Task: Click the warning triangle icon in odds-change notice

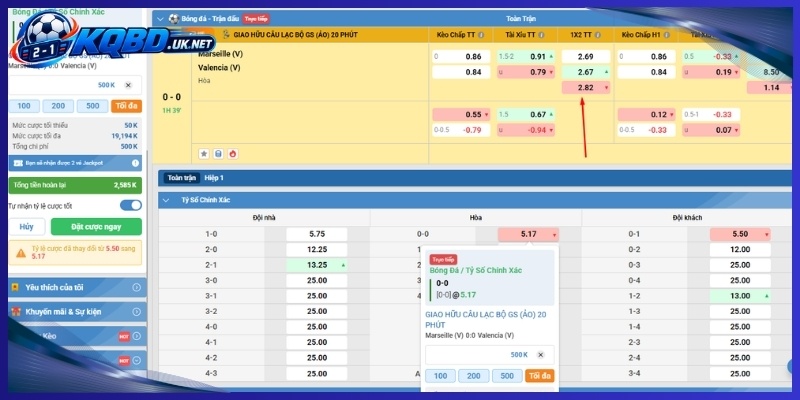Action: 21,253
